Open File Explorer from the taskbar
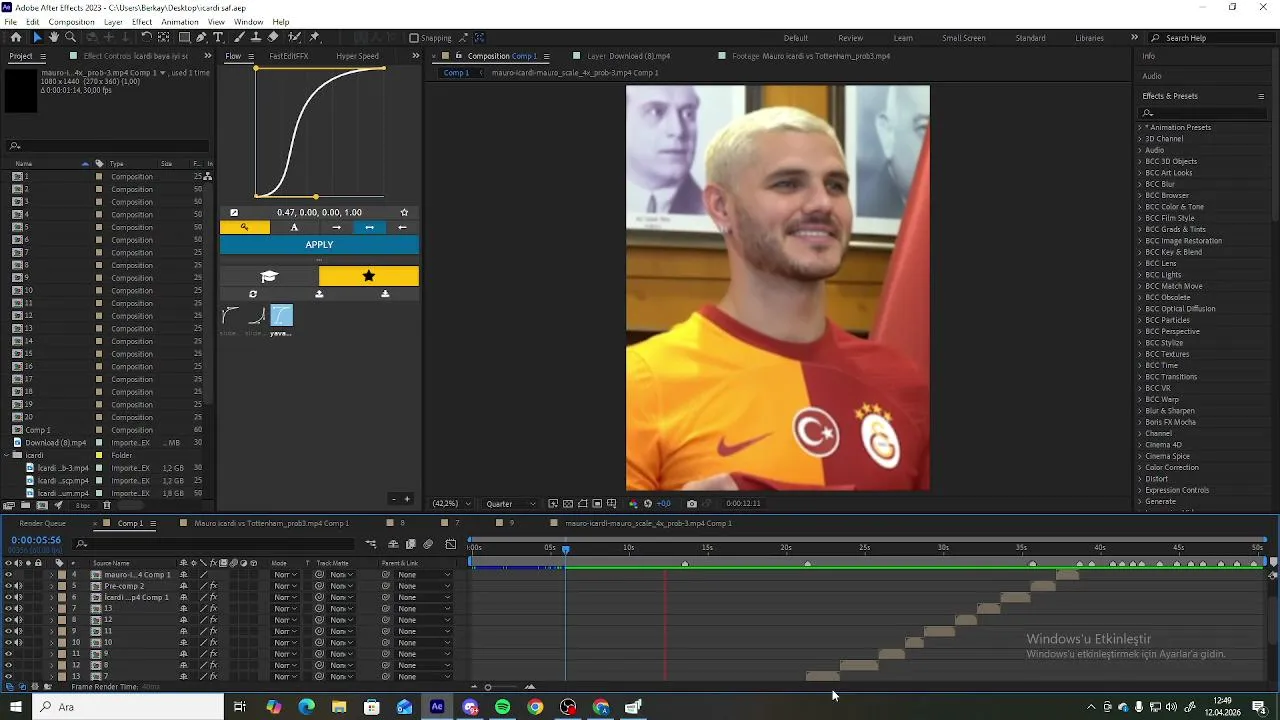Viewport: 1280px width, 720px height. [339, 707]
